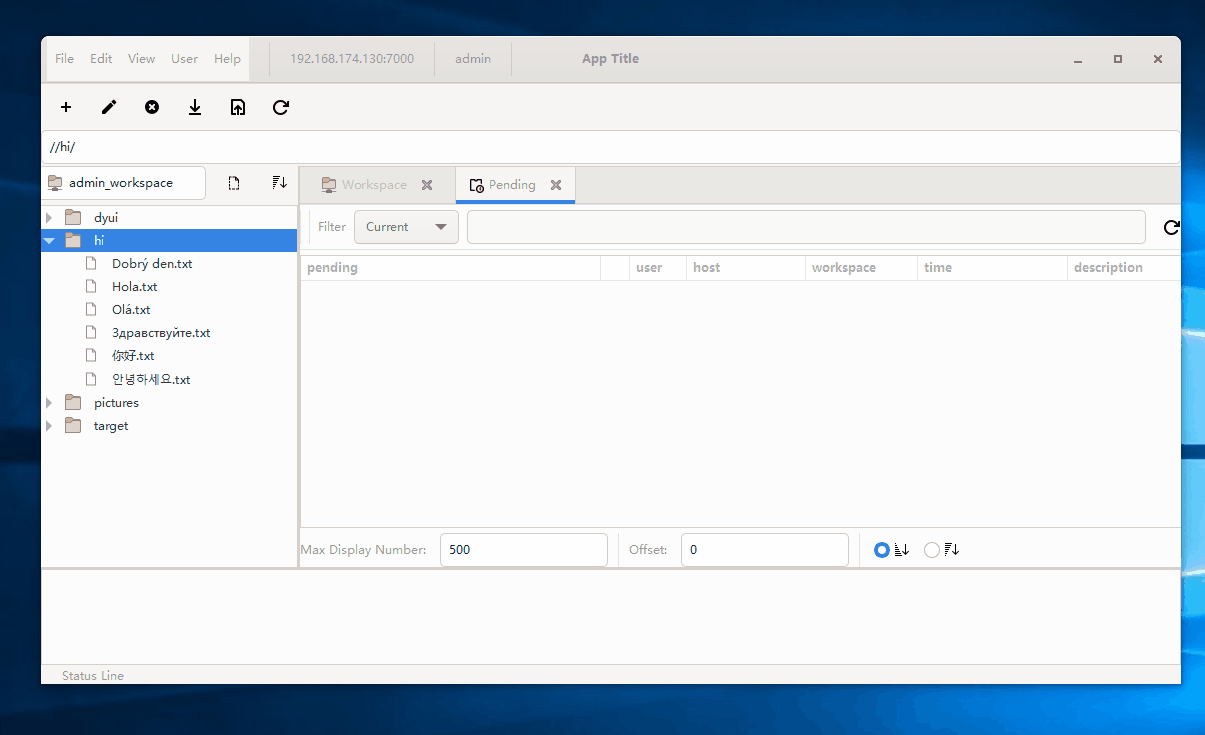
Task: Click the sort icon next to the file panel
Action: click(x=279, y=183)
